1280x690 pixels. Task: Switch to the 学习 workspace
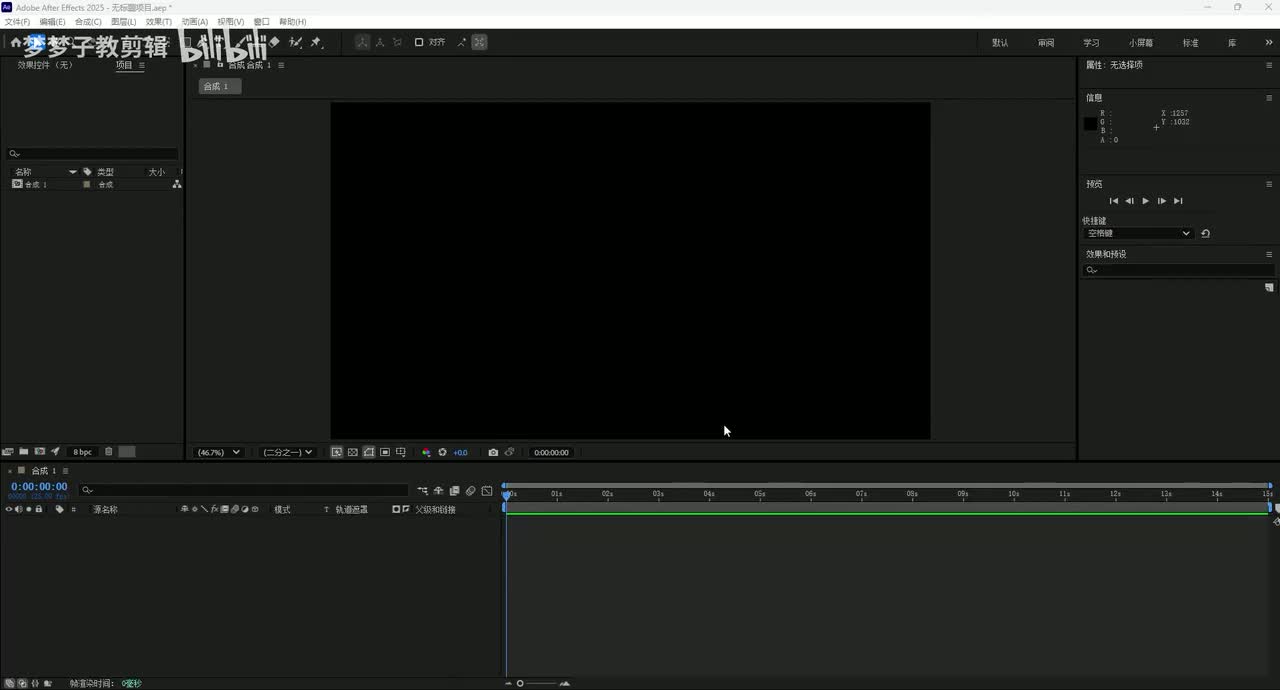pos(1091,43)
